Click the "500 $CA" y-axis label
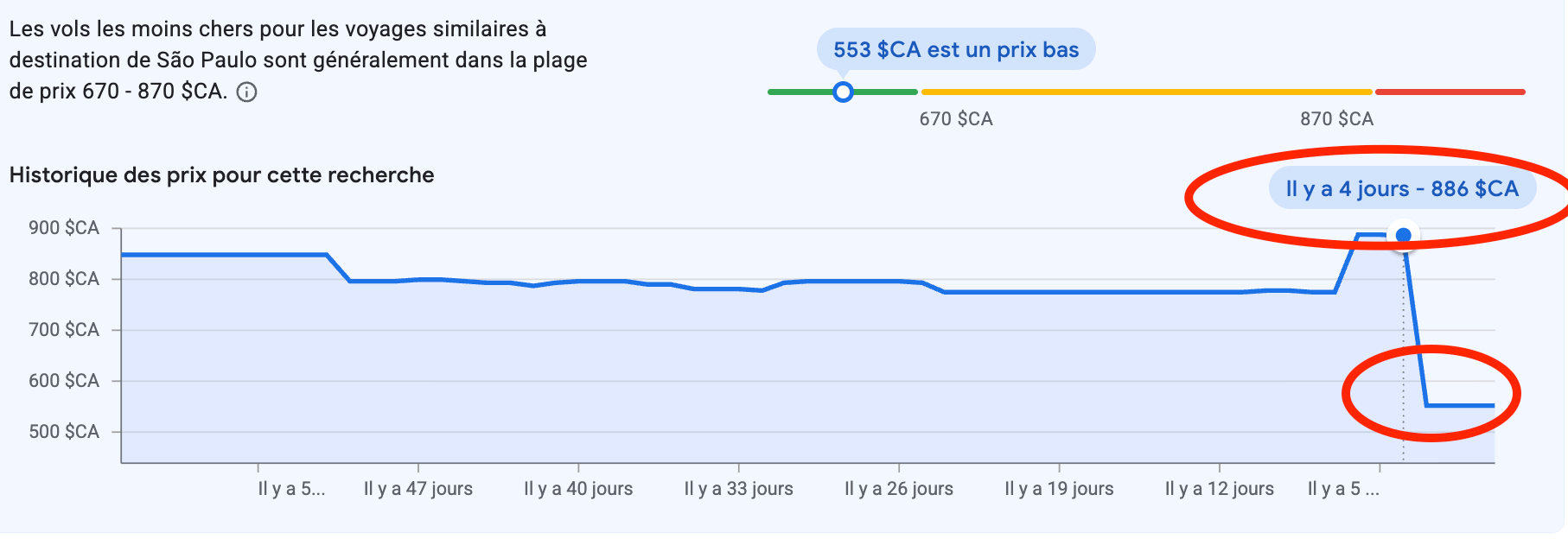 64,432
